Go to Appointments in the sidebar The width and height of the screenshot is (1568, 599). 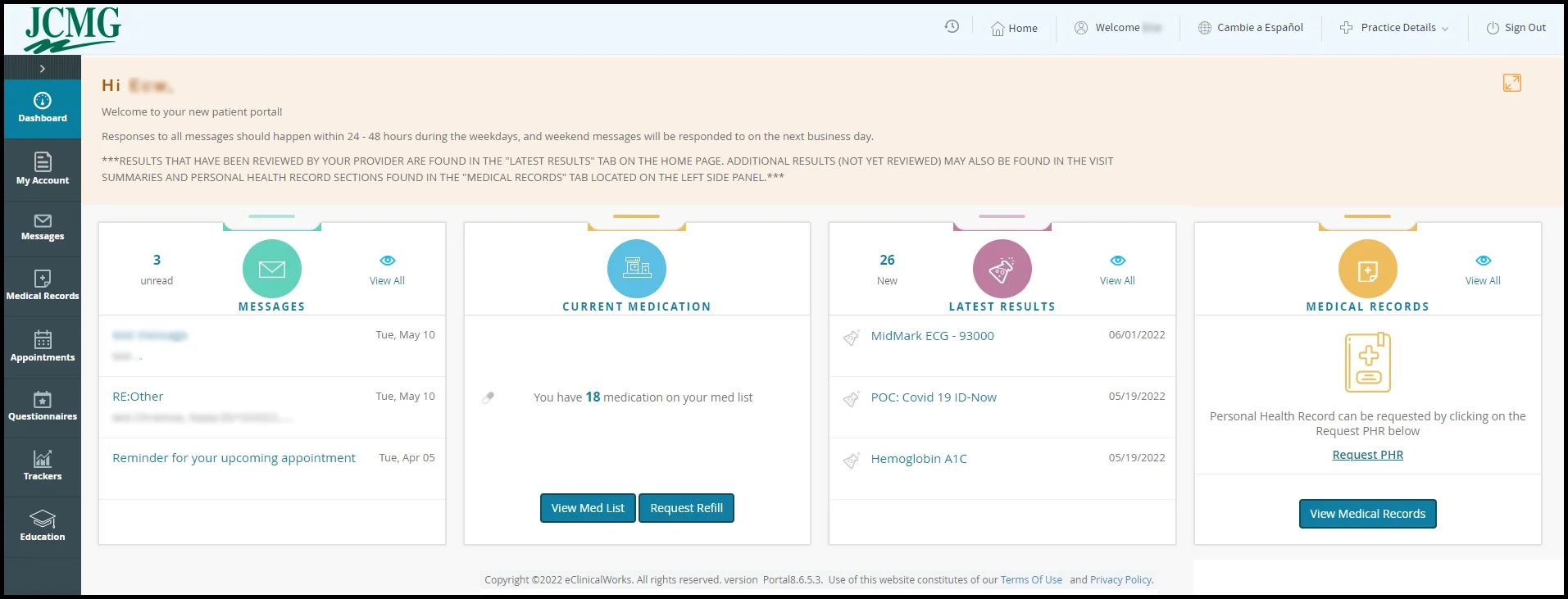(43, 346)
